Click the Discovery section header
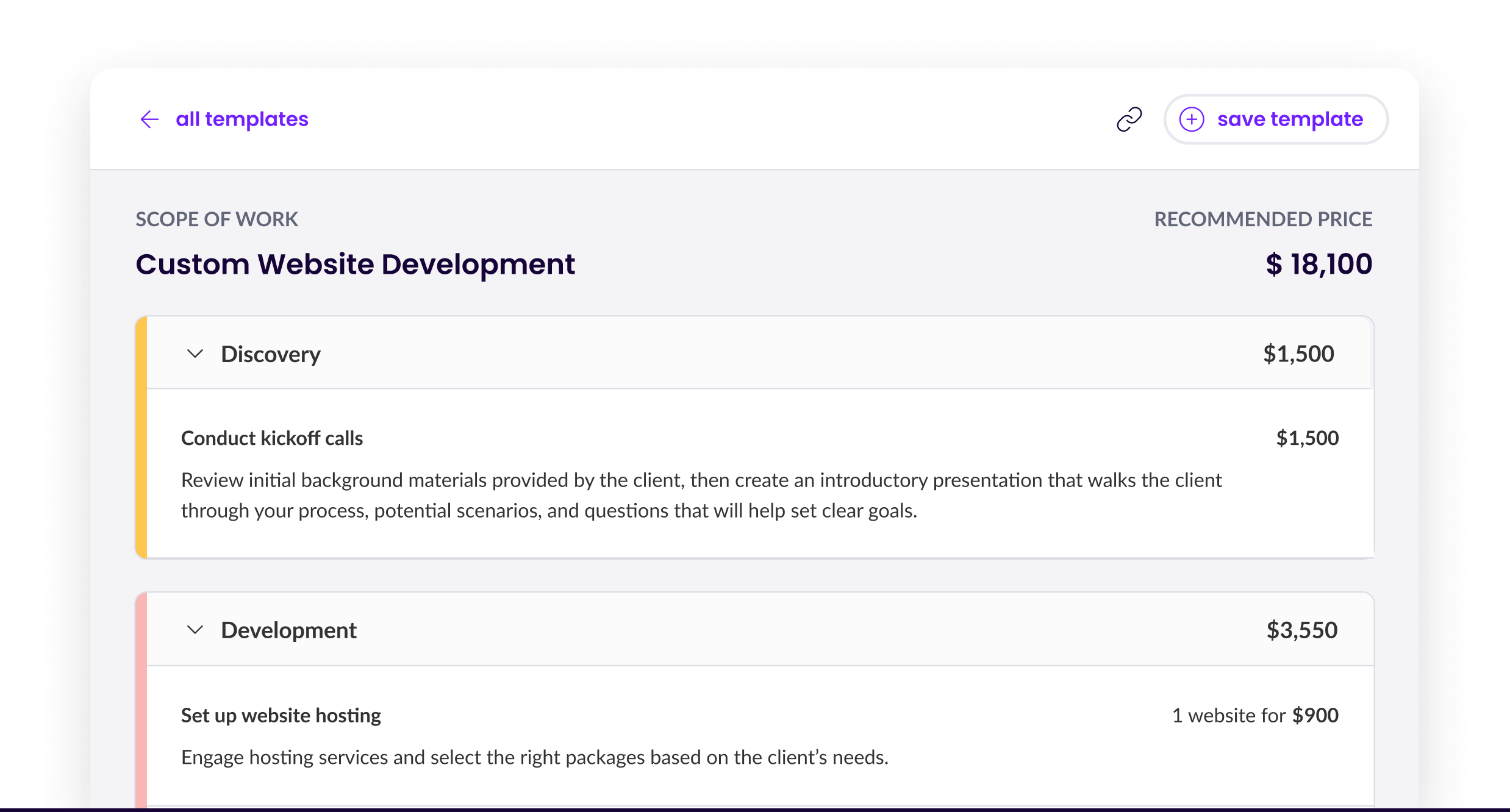 270,354
